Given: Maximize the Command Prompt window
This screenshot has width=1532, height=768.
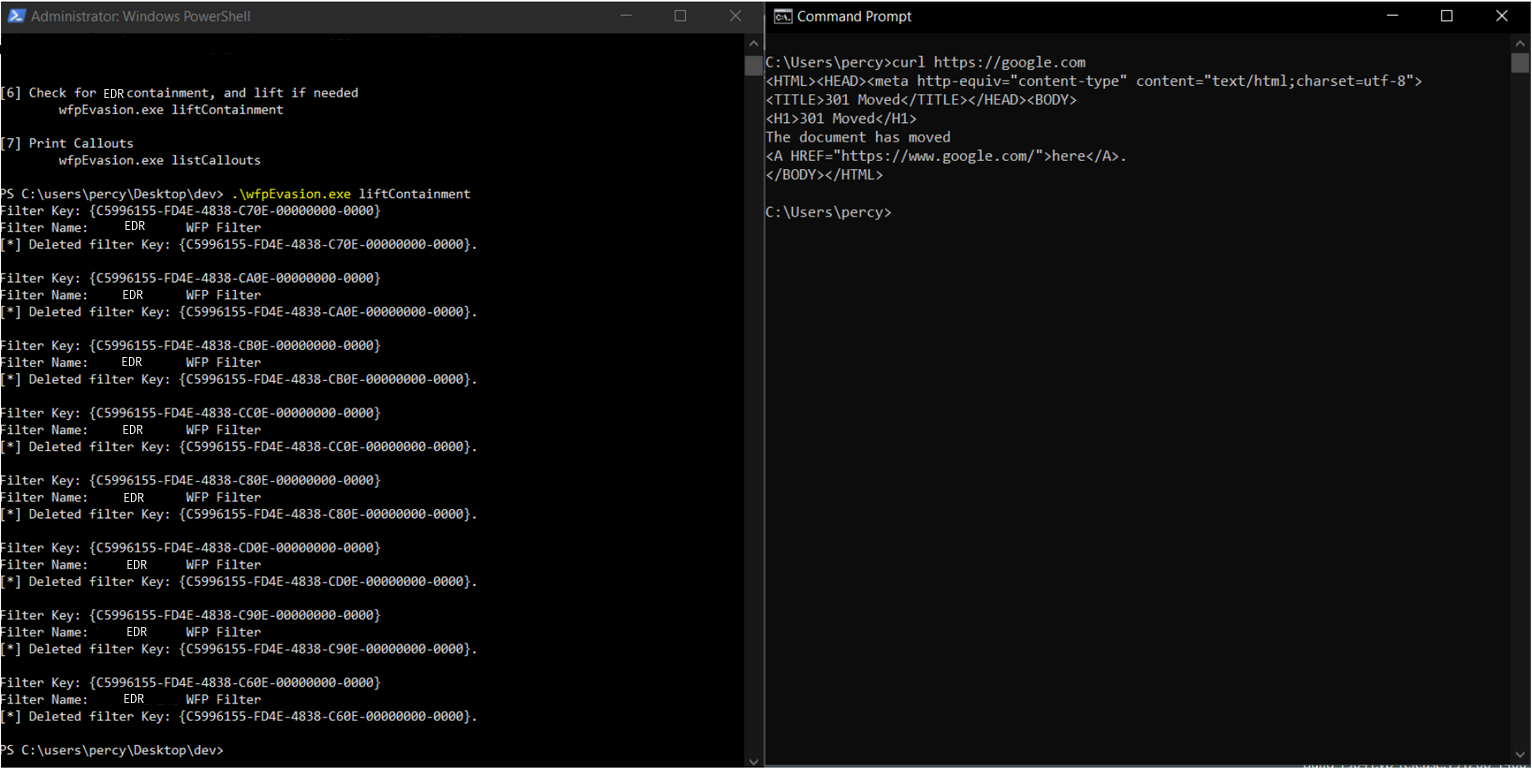Looking at the screenshot, I should (x=1447, y=16).
